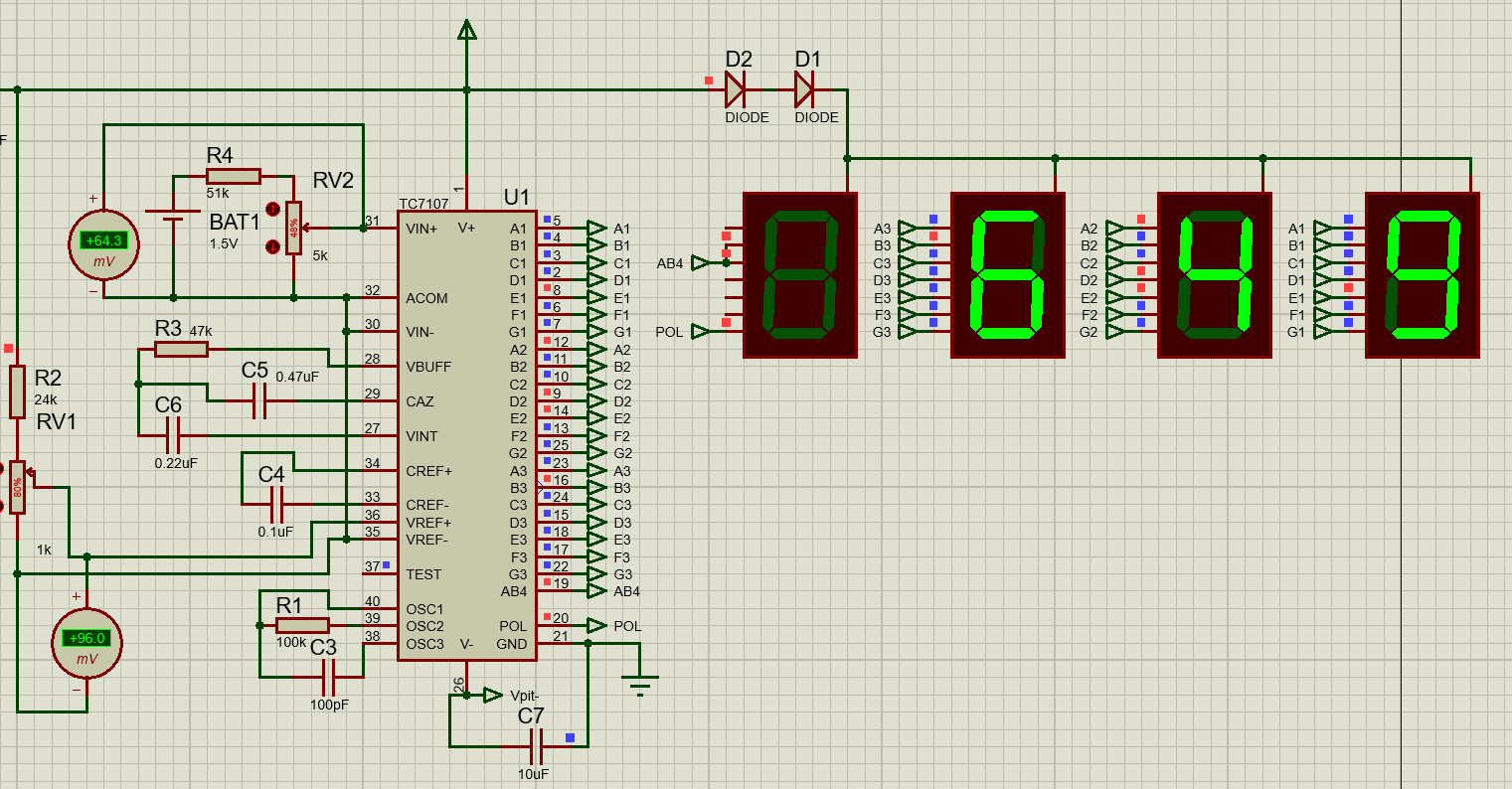Click the Vpit- terminal near pin 26
This screenshot has height=789, width=1512.
(x=493, y=695)
